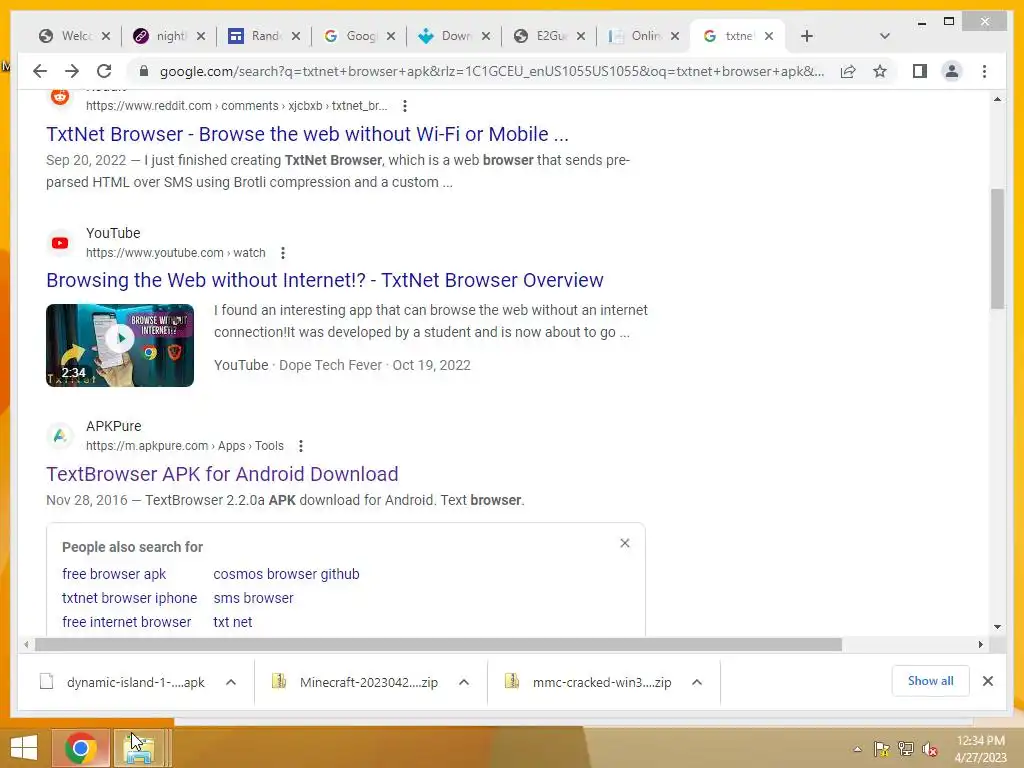This screenshot has height=768, width=1024.
Task: Click the YouTube favicon in the result
Action: pyautogui.click(x=60, y=243)
